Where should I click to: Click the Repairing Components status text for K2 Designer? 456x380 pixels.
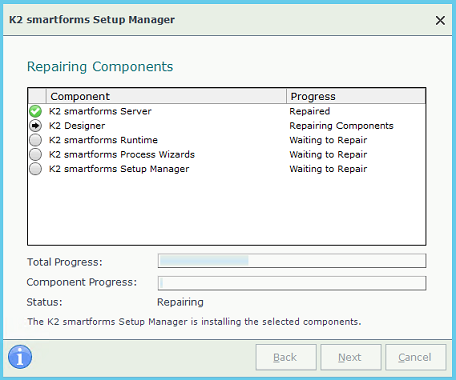pos(341,126)
